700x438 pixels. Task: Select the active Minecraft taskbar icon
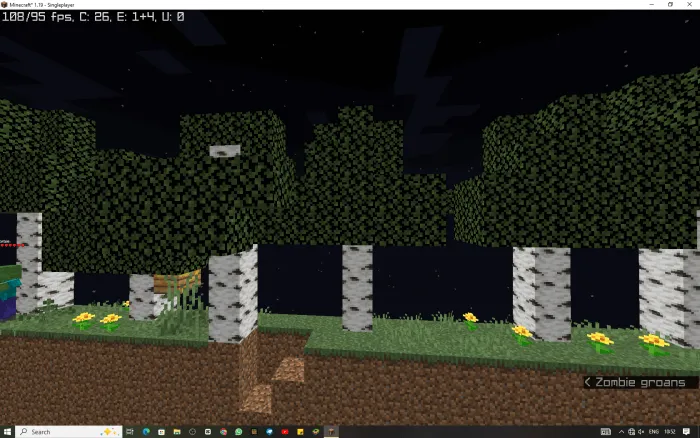click(x=331, y=432)
